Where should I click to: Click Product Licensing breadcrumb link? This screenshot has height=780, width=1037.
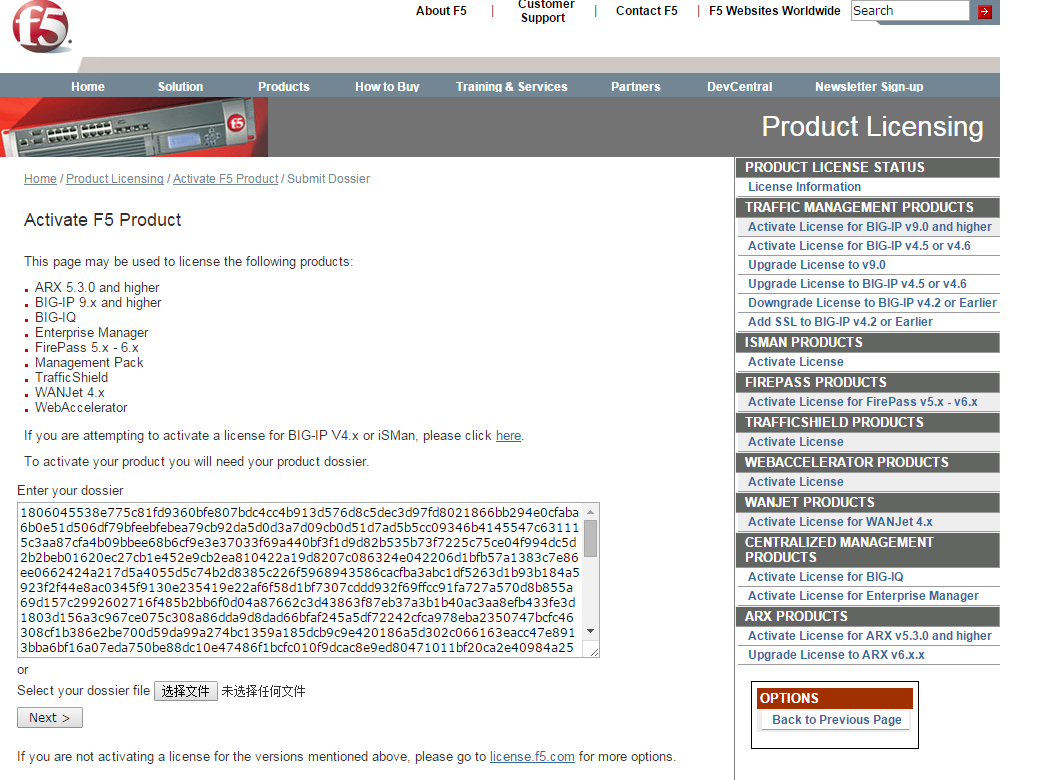click(114, 179)
